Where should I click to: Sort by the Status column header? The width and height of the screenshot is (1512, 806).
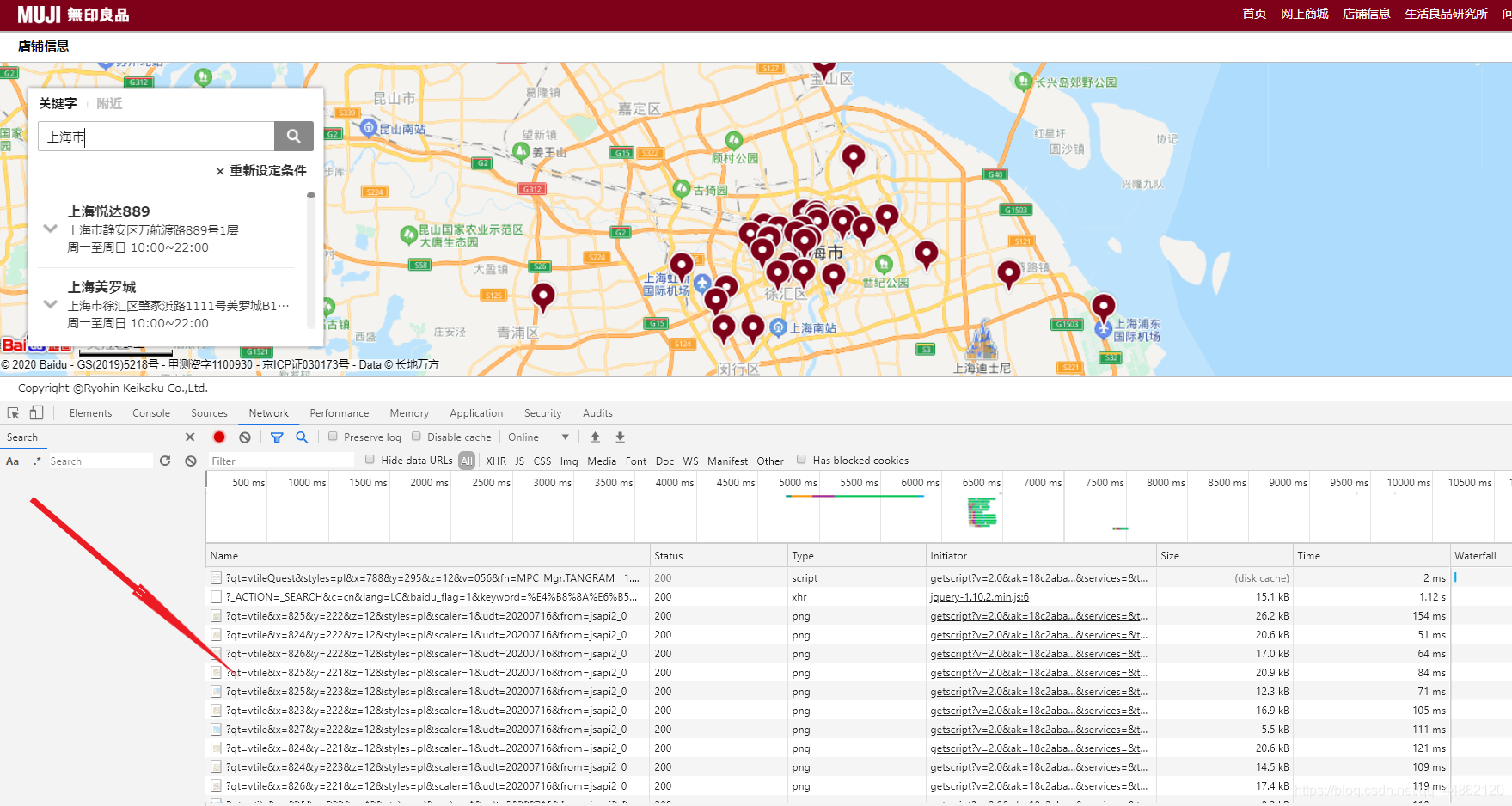click(x=719, y=556)
